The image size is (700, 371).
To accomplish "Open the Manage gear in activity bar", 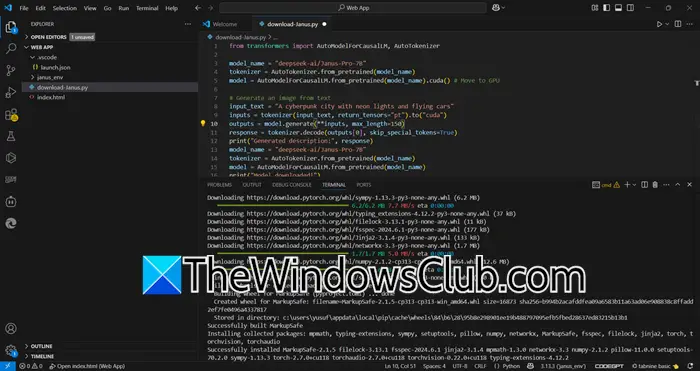I will point(11,350).
